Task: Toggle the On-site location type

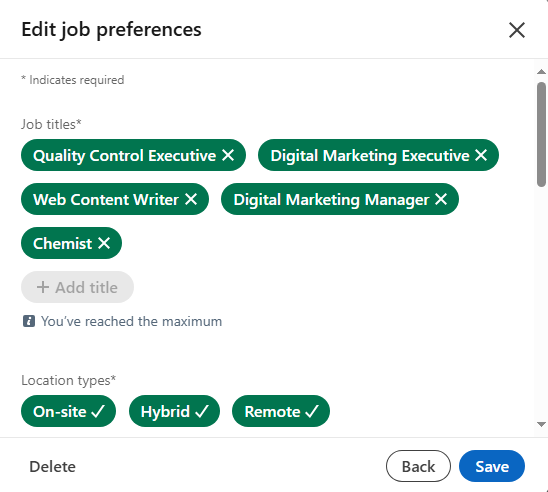Action: coord(68,411)
